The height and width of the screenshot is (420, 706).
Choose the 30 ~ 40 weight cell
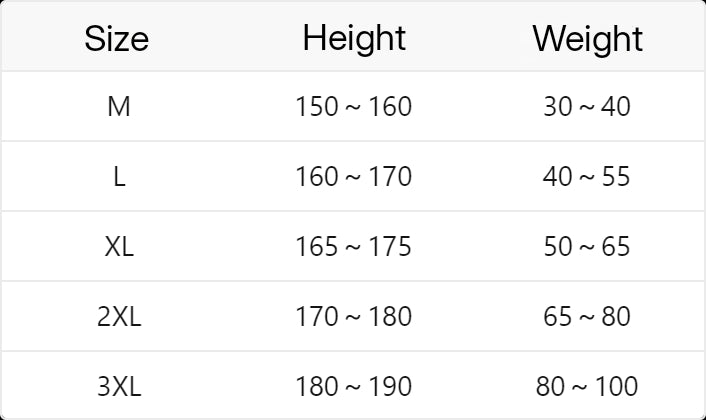tap(587, 106)
